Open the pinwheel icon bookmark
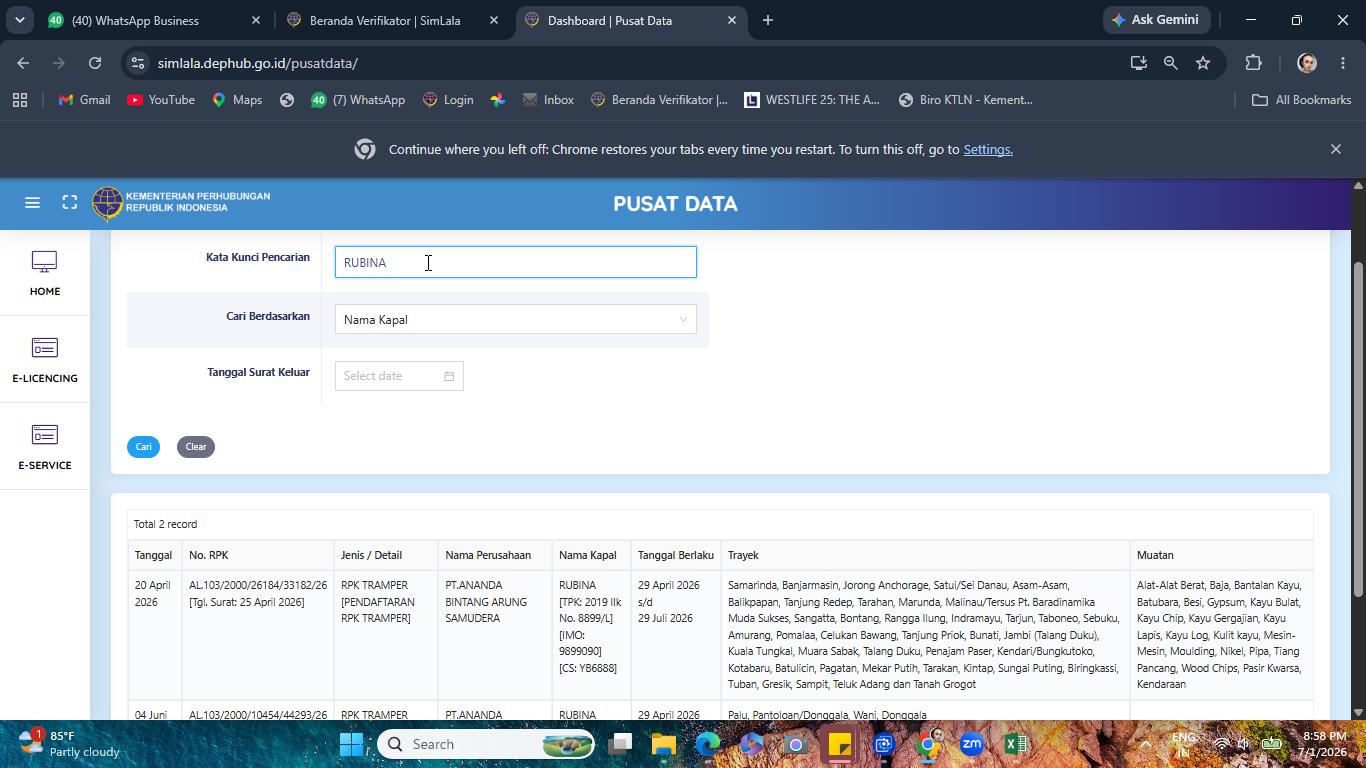Screen dimensions: 1366x768 click(x=497, y=100)
